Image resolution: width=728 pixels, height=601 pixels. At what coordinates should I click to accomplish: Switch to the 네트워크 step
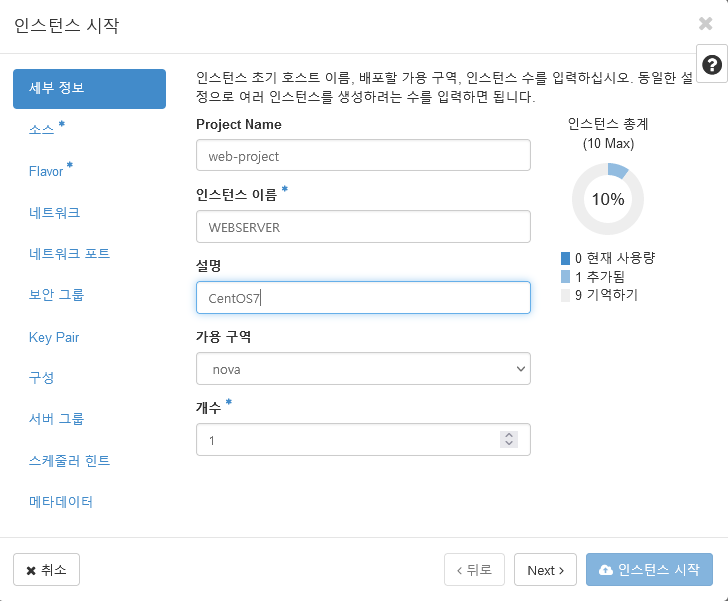(54, 213)
